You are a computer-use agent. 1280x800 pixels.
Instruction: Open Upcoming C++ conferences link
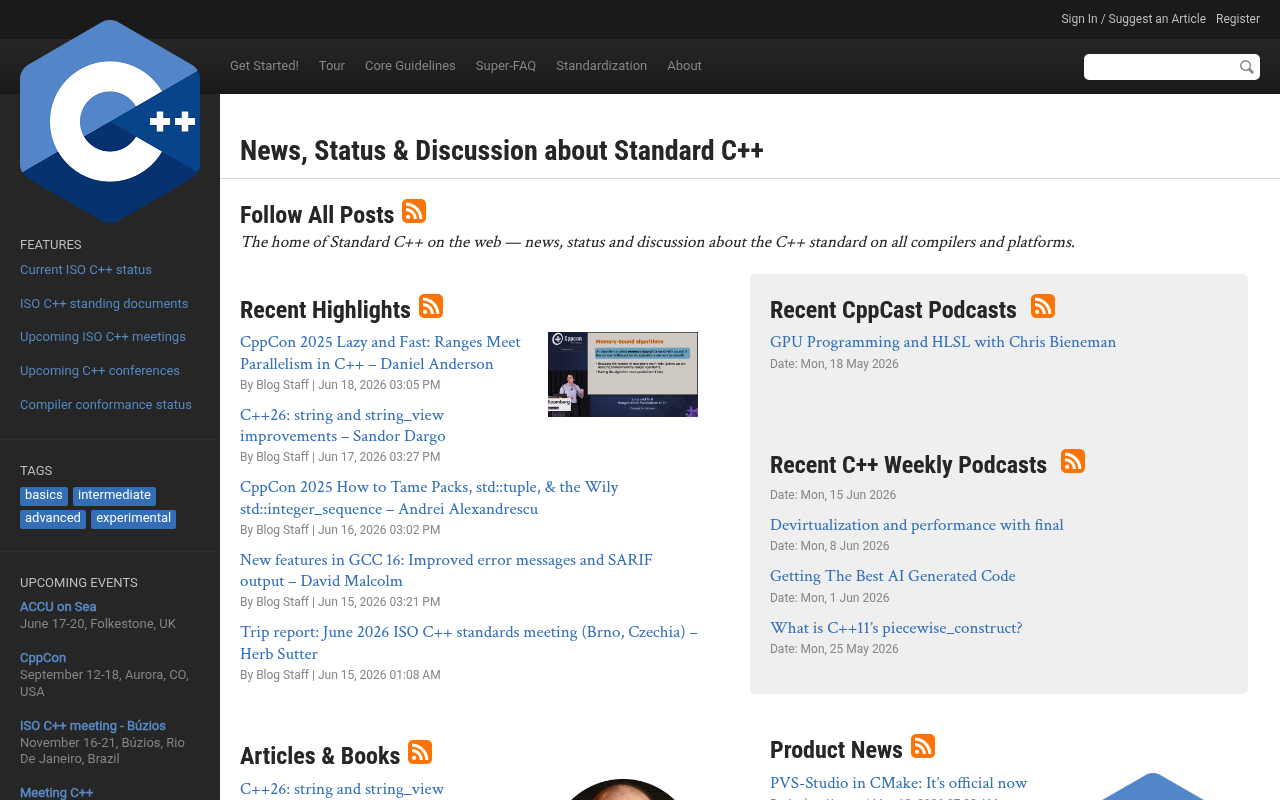coord(100,371)
